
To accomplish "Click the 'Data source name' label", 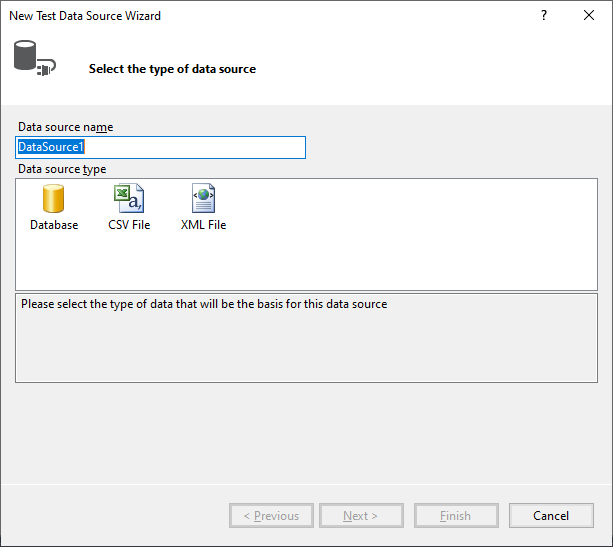I will [66, 127].
